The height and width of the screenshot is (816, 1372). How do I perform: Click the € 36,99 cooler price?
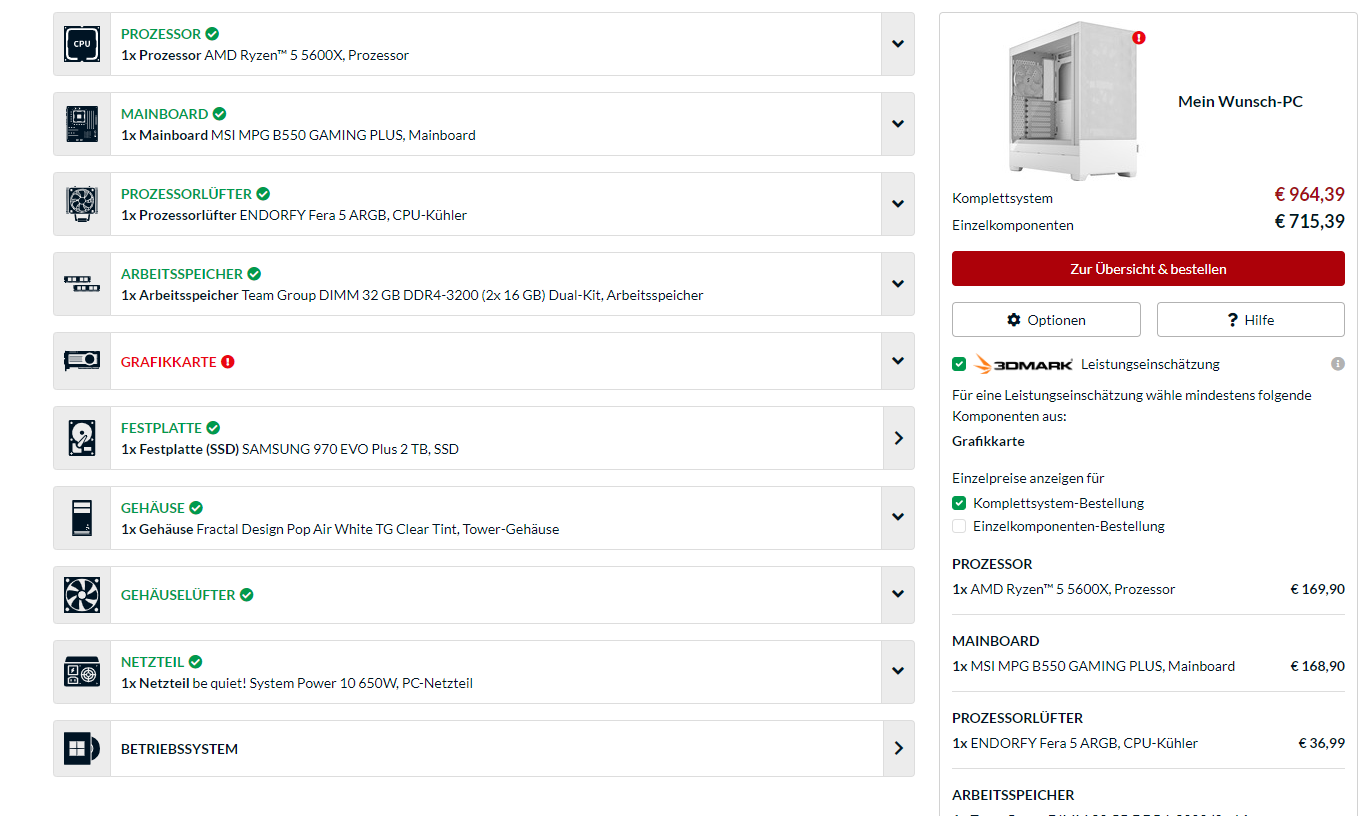(1321, 743)
